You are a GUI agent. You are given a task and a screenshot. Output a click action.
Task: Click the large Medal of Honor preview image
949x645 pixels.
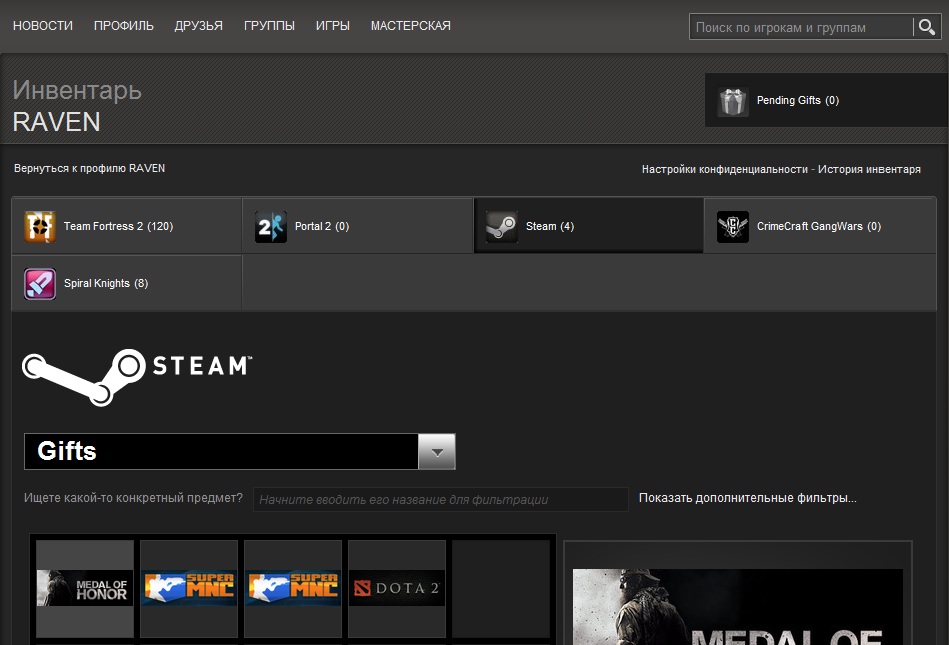tap(738, 607)
